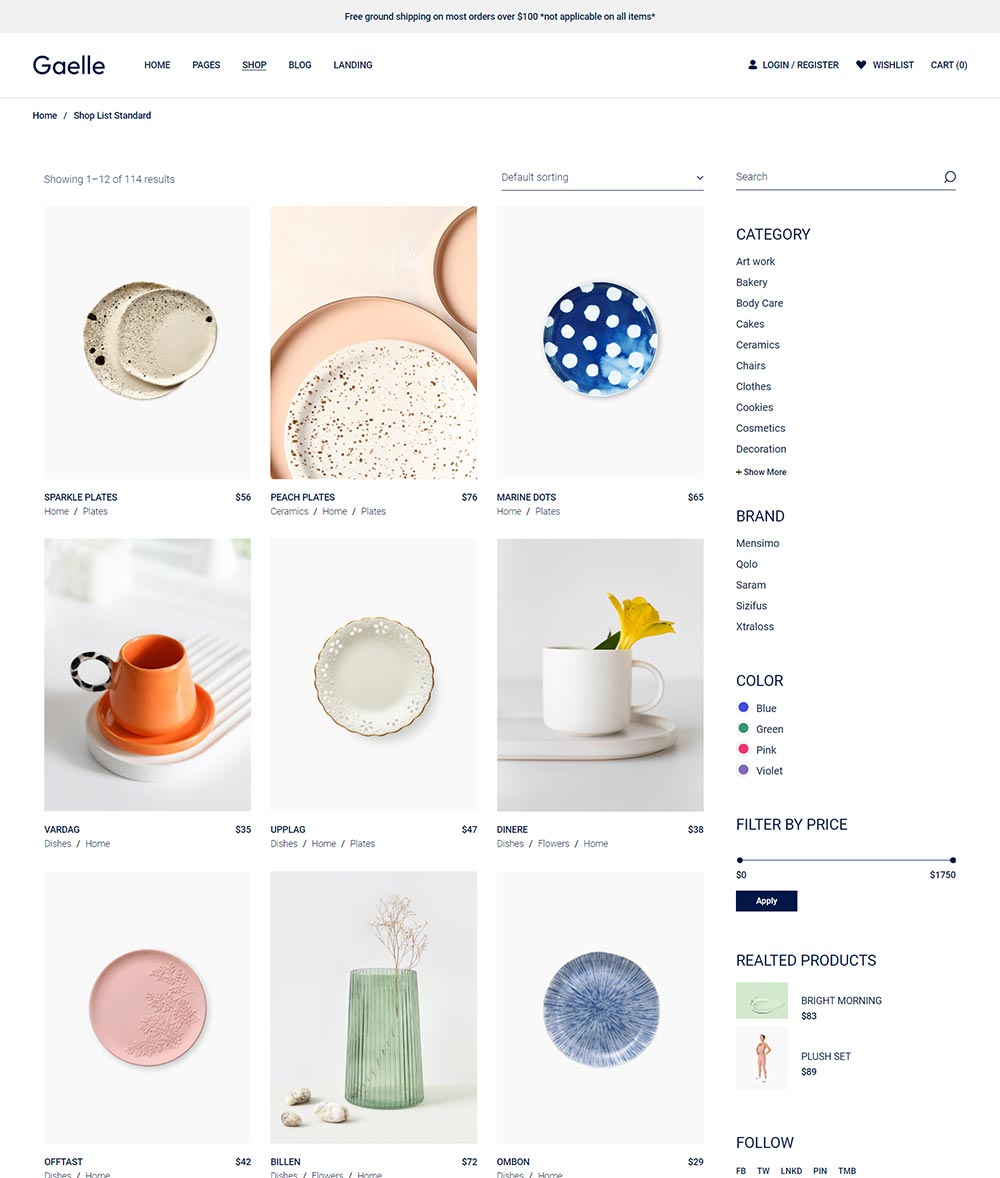Open the FB social link
1000x1178 pixels.
point(741,1170)
